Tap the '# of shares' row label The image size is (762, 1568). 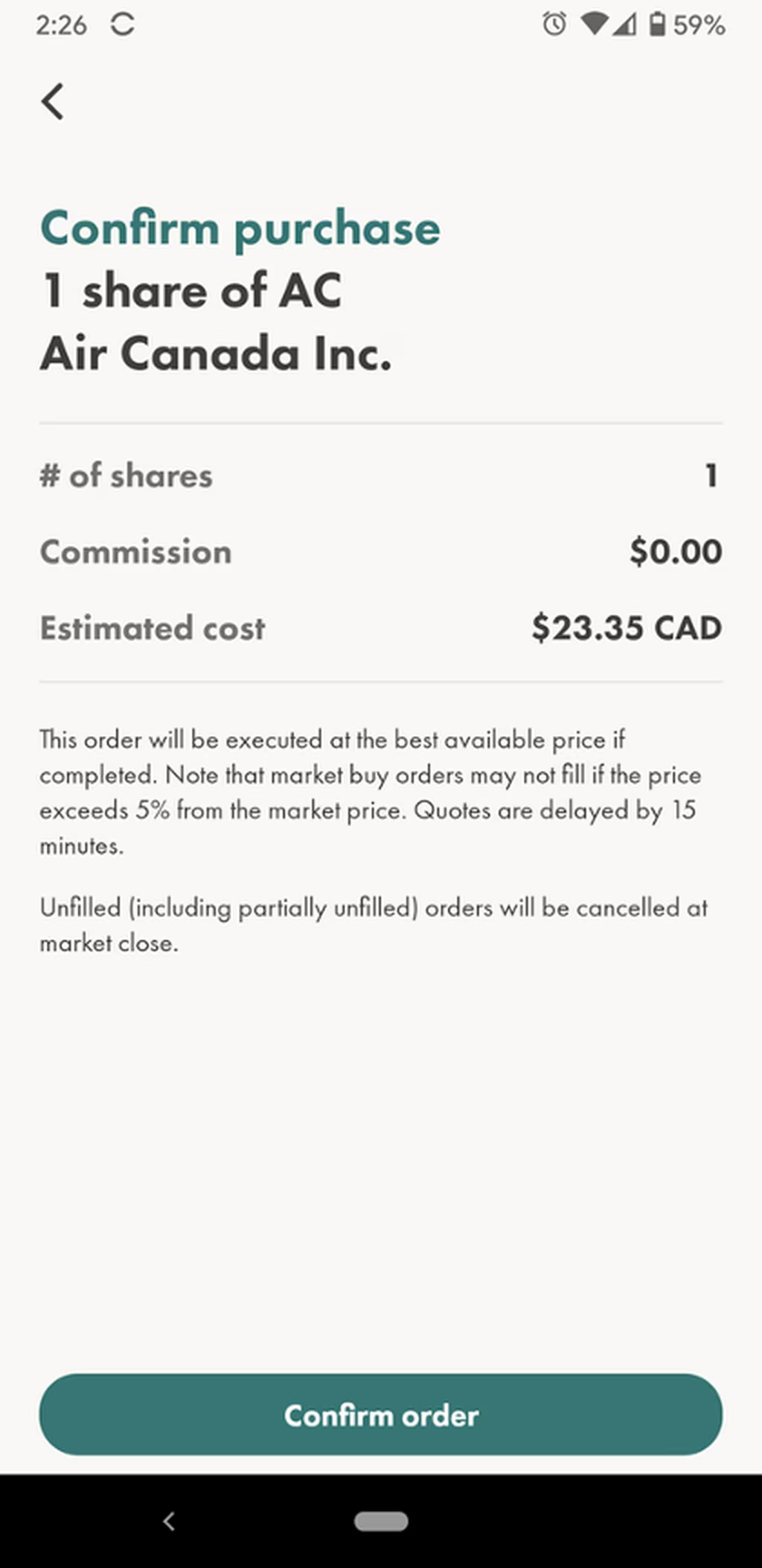[x=127, y=476]
